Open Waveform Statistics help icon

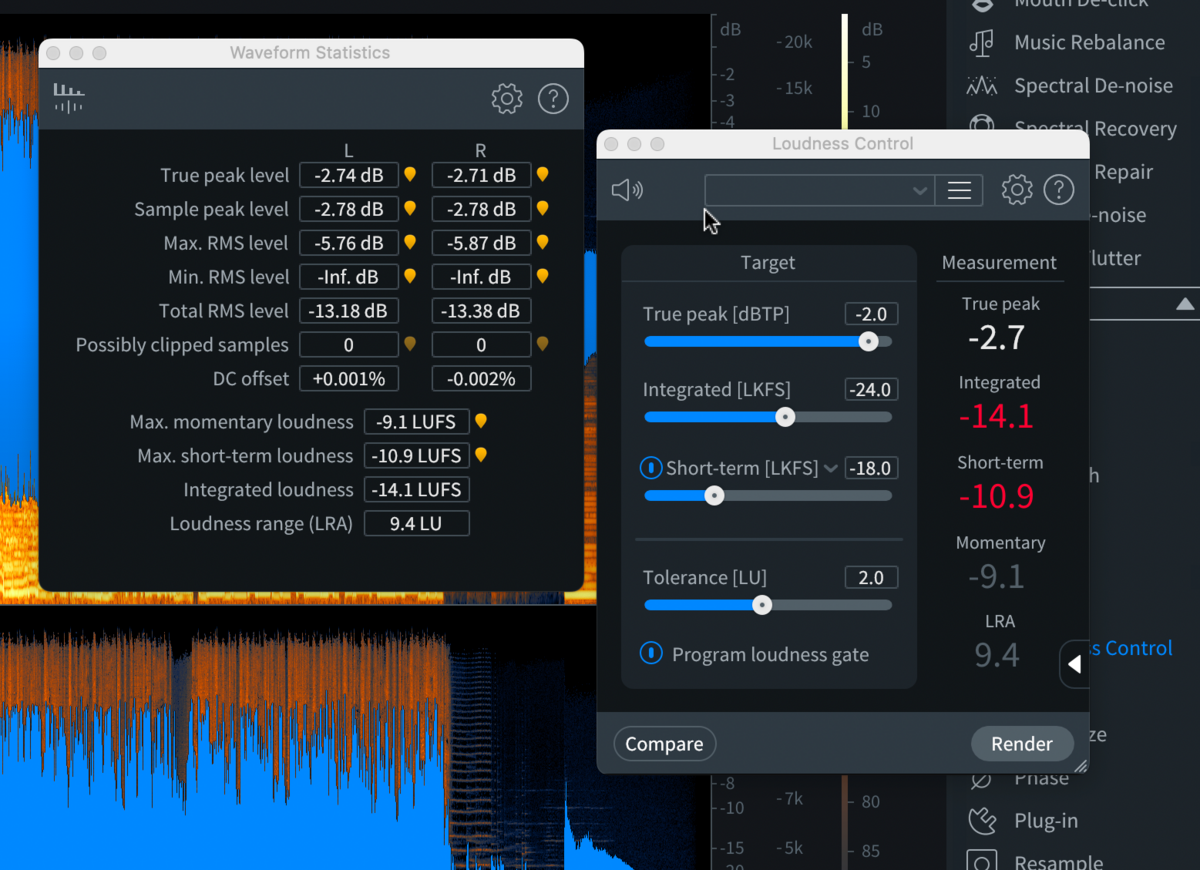[x=553, y=98]
